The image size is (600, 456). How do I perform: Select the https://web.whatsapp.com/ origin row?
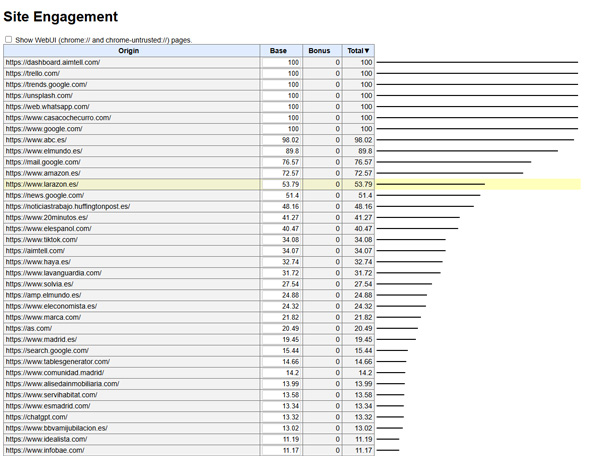[130, 107]
